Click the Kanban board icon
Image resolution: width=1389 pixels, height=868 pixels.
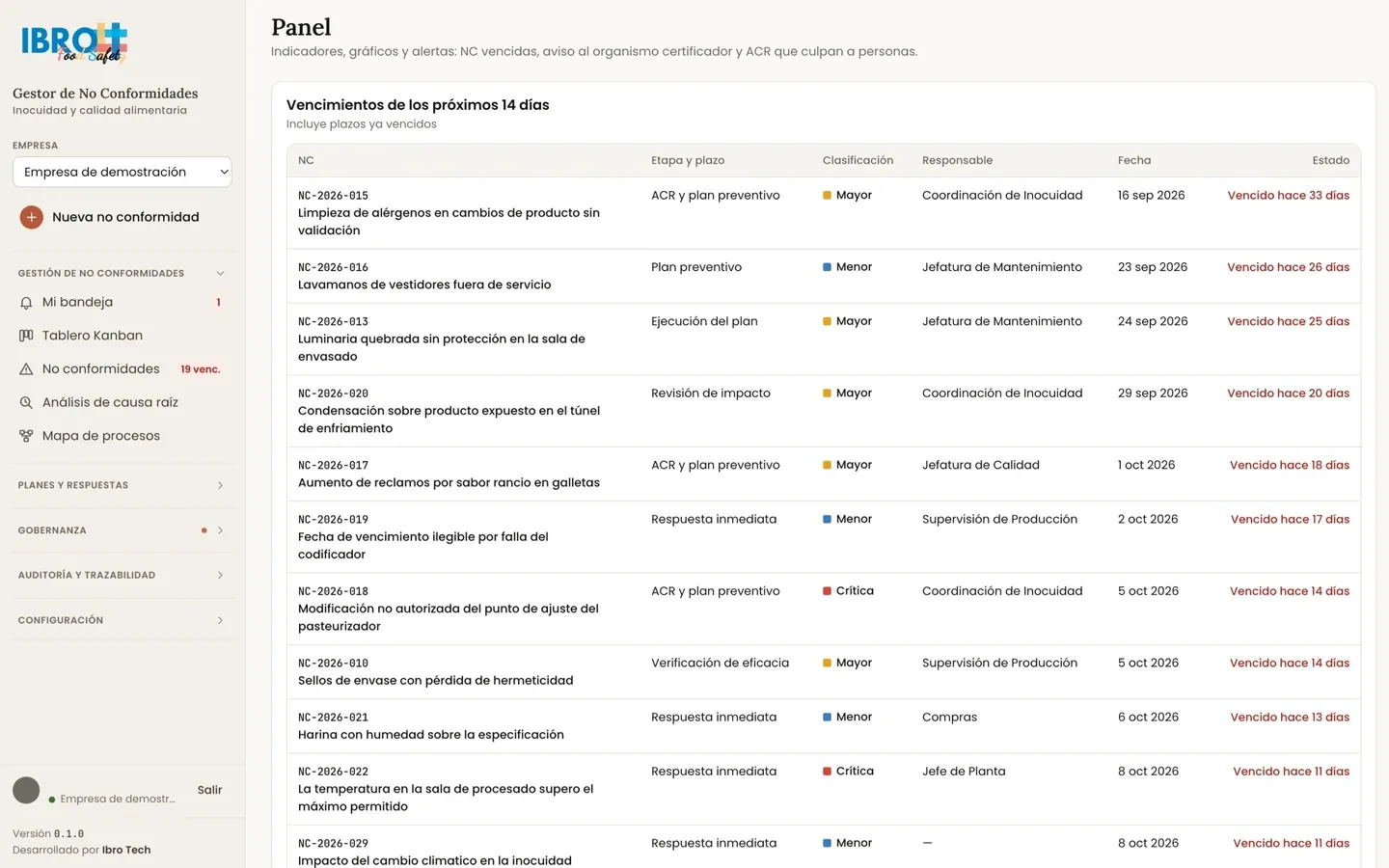(x=26, y=336)
